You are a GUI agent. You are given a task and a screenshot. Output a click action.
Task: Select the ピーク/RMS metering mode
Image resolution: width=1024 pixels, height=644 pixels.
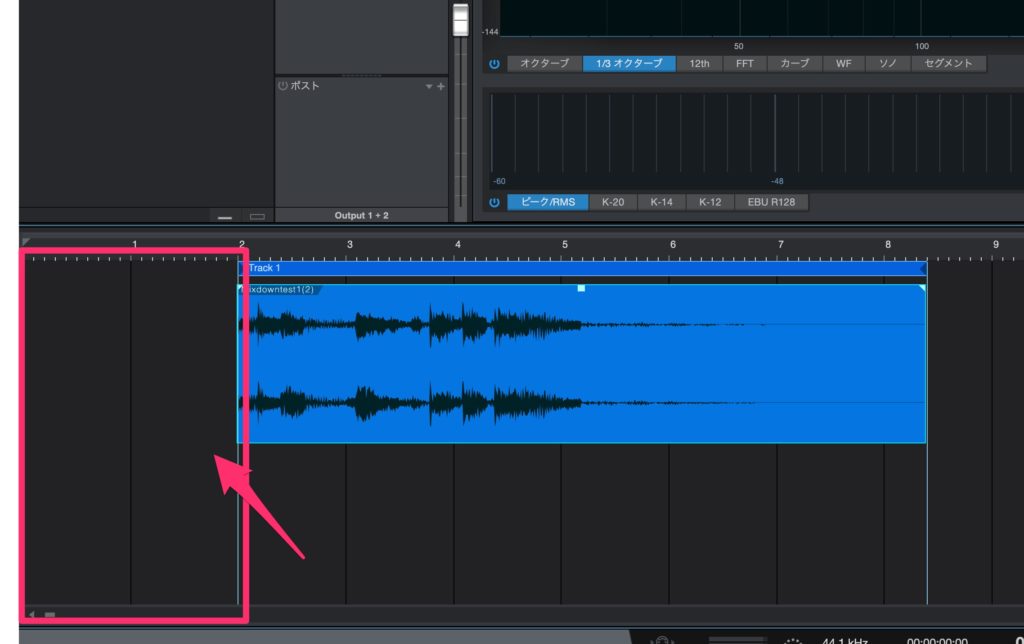550,203
